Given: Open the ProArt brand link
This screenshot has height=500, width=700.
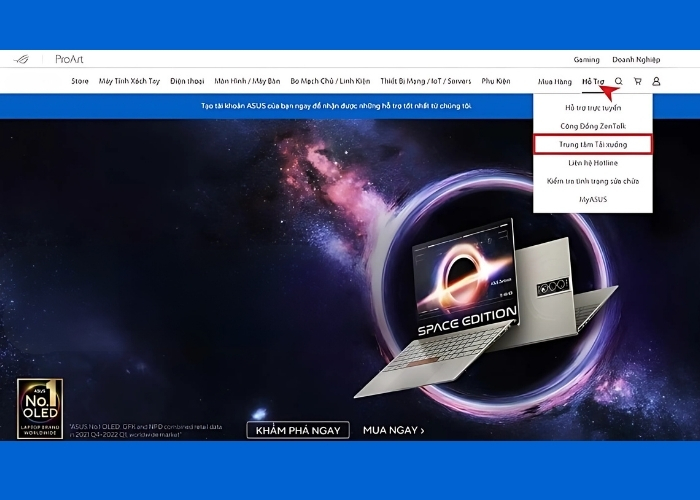Looking at the screenshot, I should [x=70, y=60].
